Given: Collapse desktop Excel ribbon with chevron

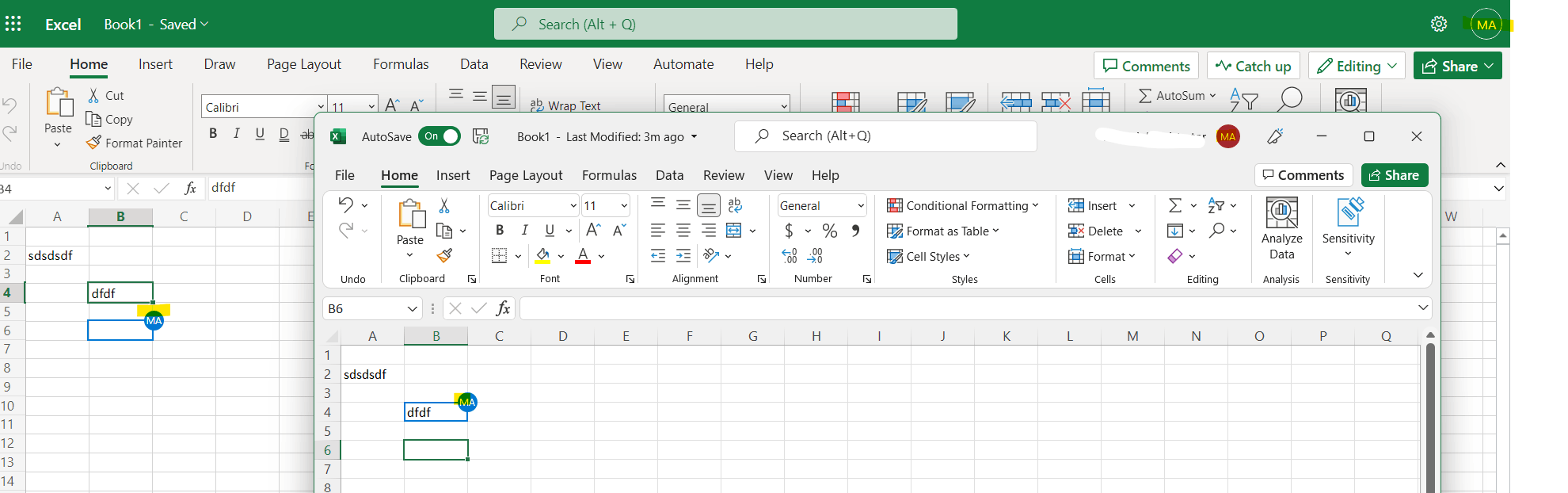Looking at the screenshot, I should click(x=1418, y=274).
